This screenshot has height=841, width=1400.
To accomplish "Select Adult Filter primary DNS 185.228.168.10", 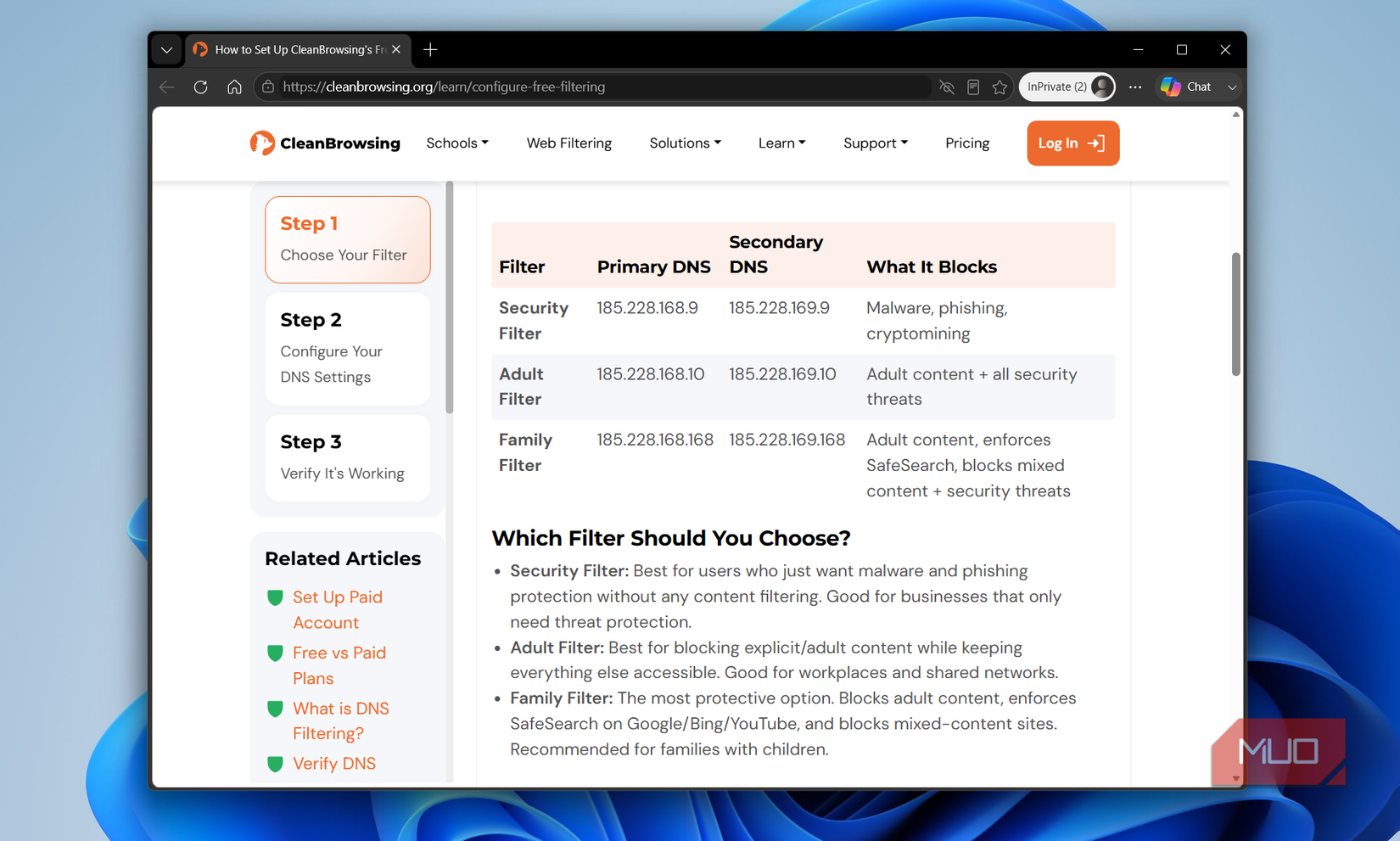I will 651,374.
